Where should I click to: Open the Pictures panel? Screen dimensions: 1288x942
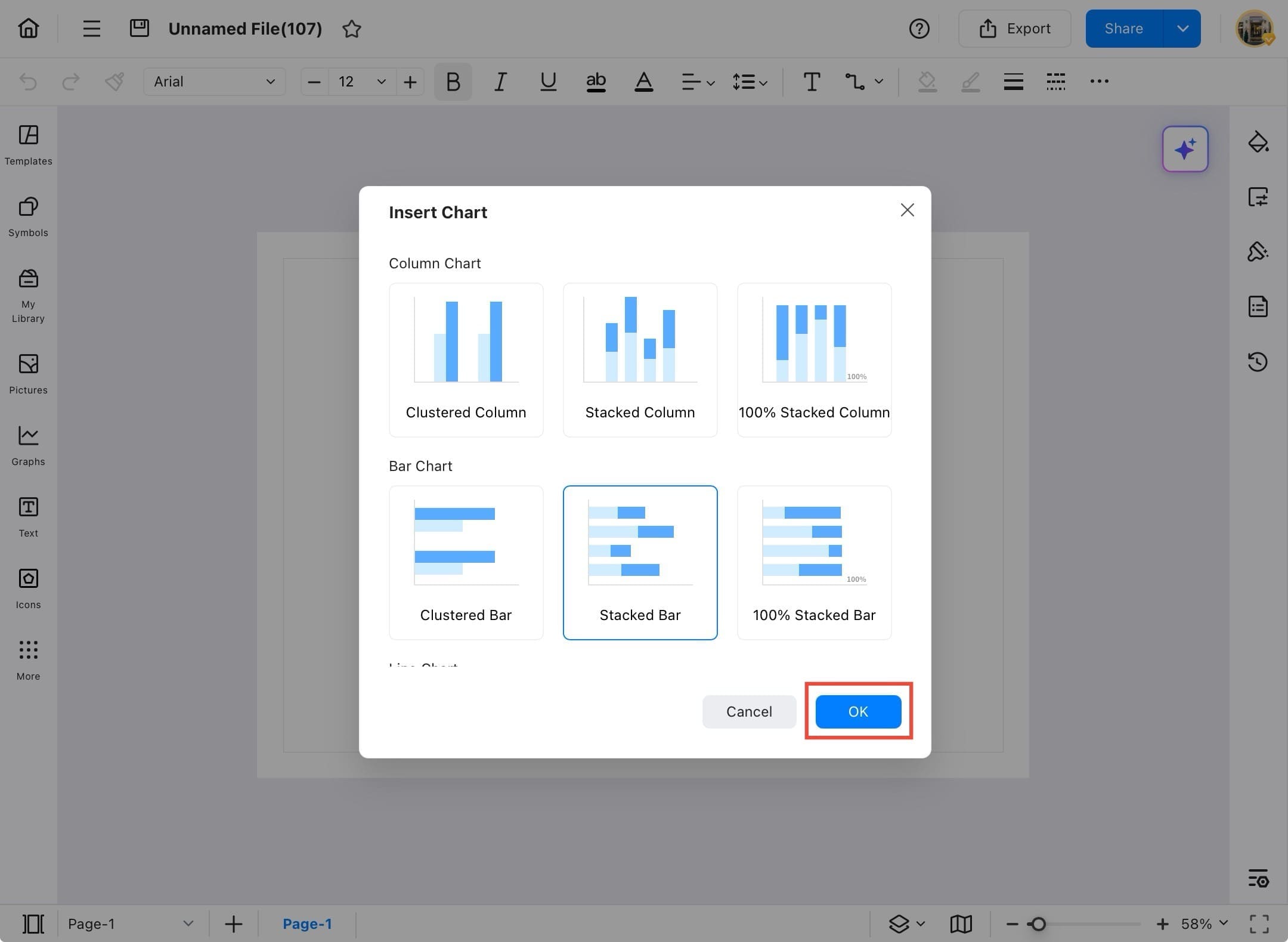(x=28, y=373)
